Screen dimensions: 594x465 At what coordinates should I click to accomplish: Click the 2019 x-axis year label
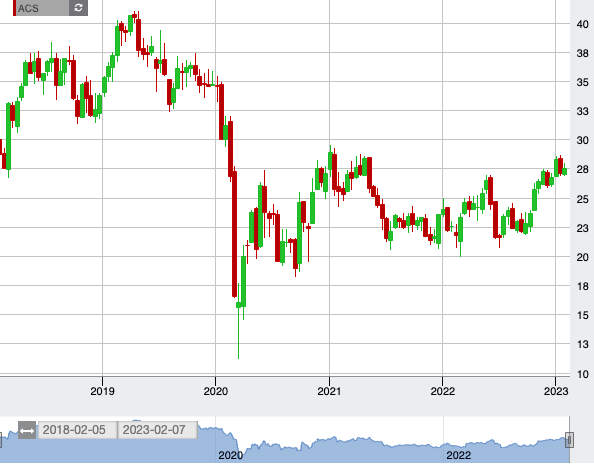pos(102,391)
